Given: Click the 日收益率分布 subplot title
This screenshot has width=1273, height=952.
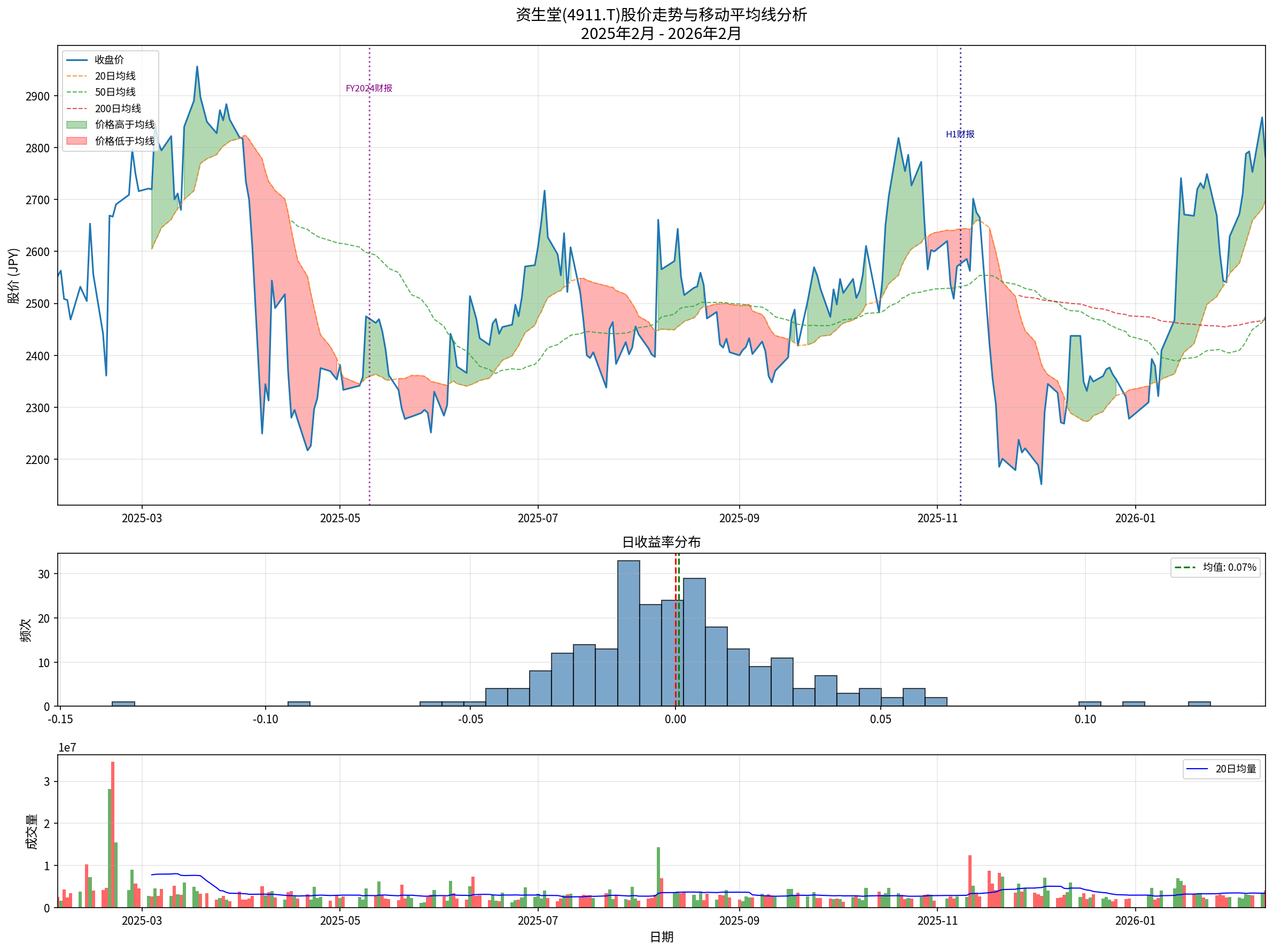Looking at the screenshot, I should click(661, 542).
